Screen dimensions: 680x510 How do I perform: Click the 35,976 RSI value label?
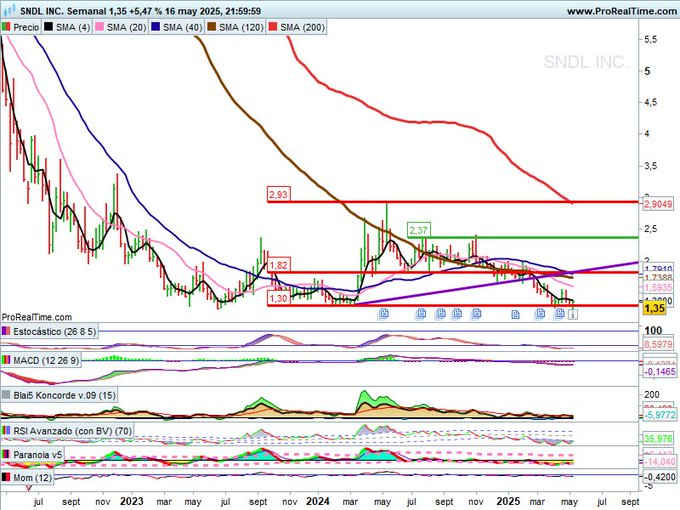tap(658, 439)
